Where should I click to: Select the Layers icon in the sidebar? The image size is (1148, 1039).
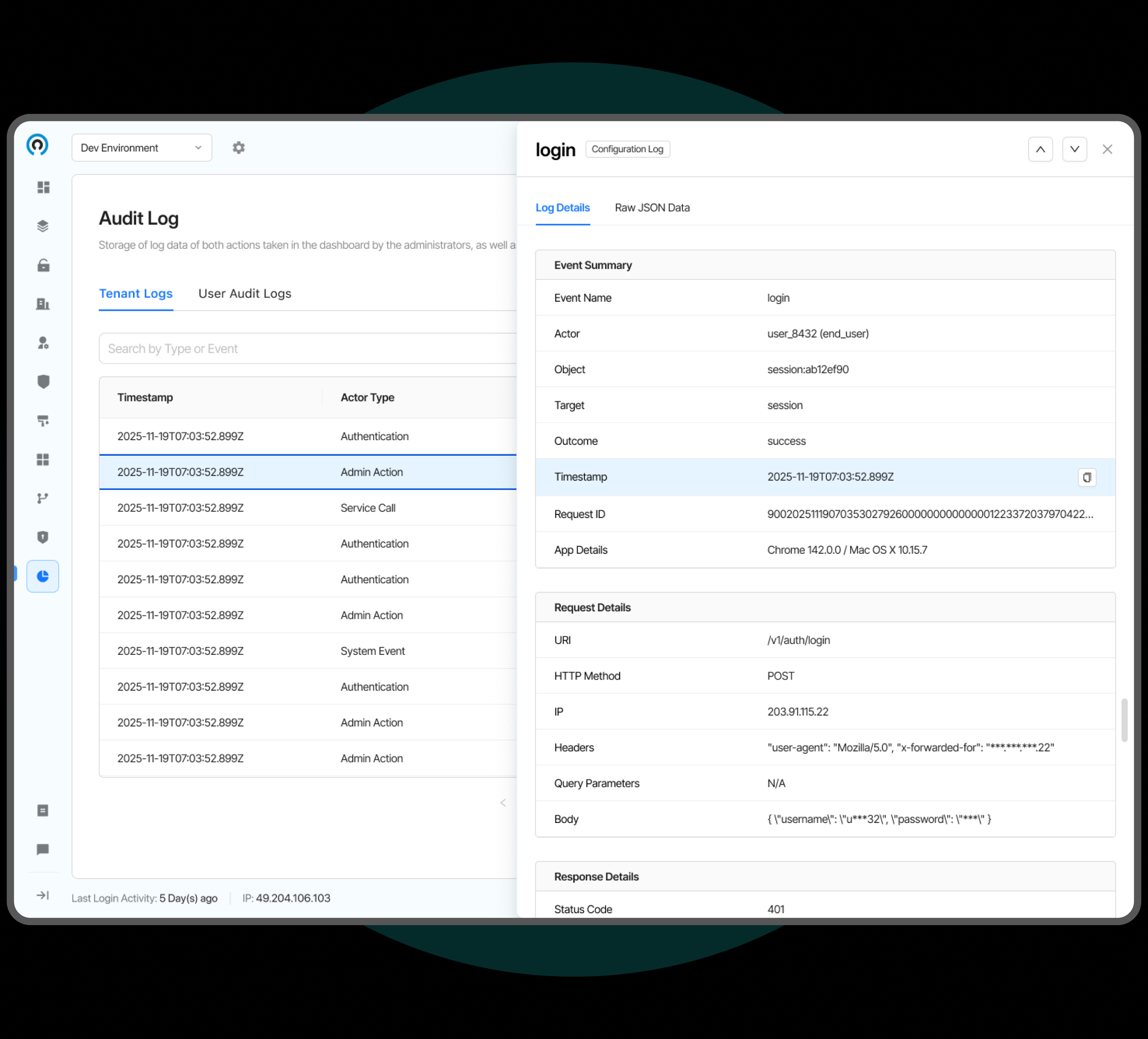(43, 226)
